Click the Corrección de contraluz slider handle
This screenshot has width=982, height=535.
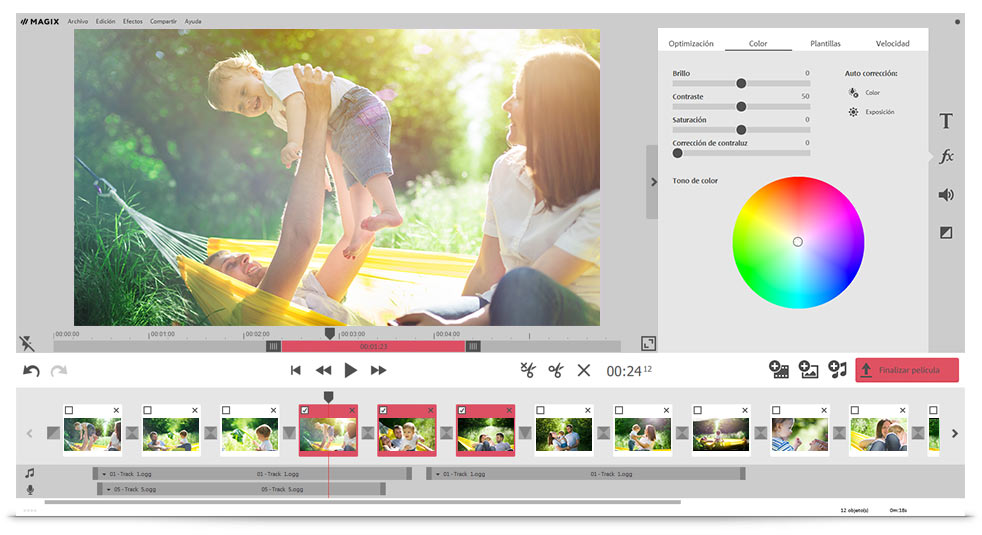pyautogui.click(x=677, y=153)
